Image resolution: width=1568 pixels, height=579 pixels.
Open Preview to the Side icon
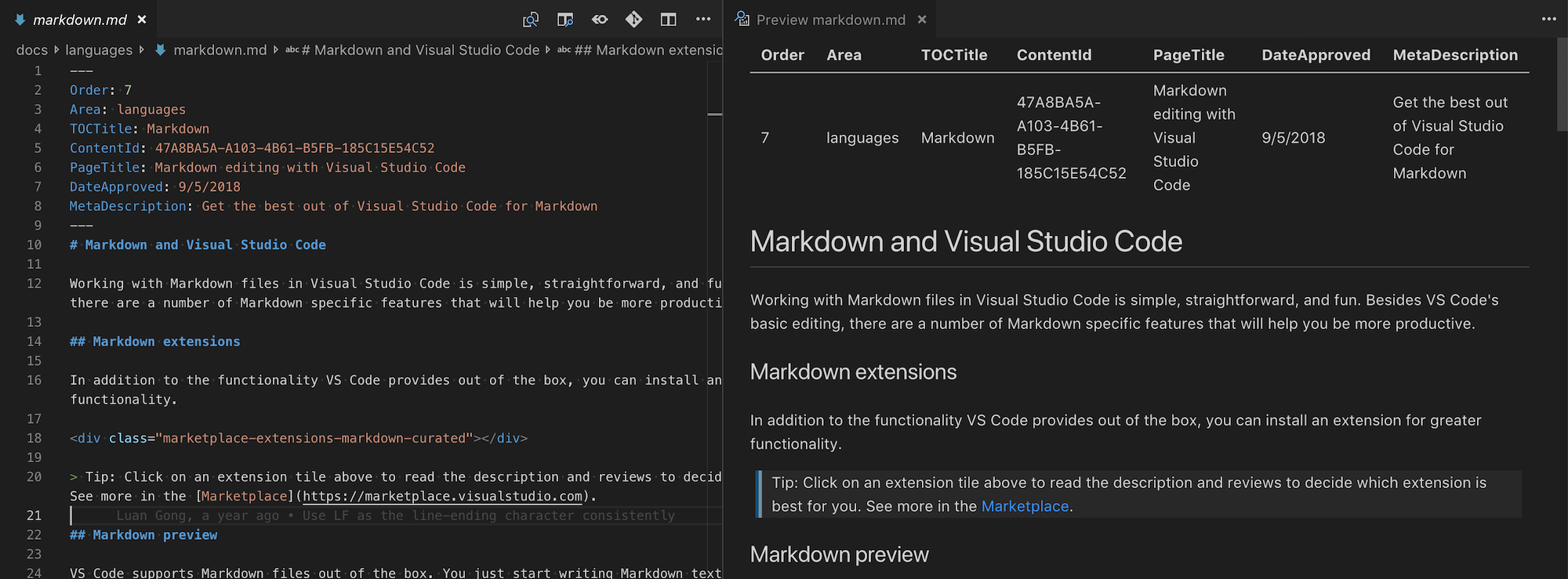565,20
